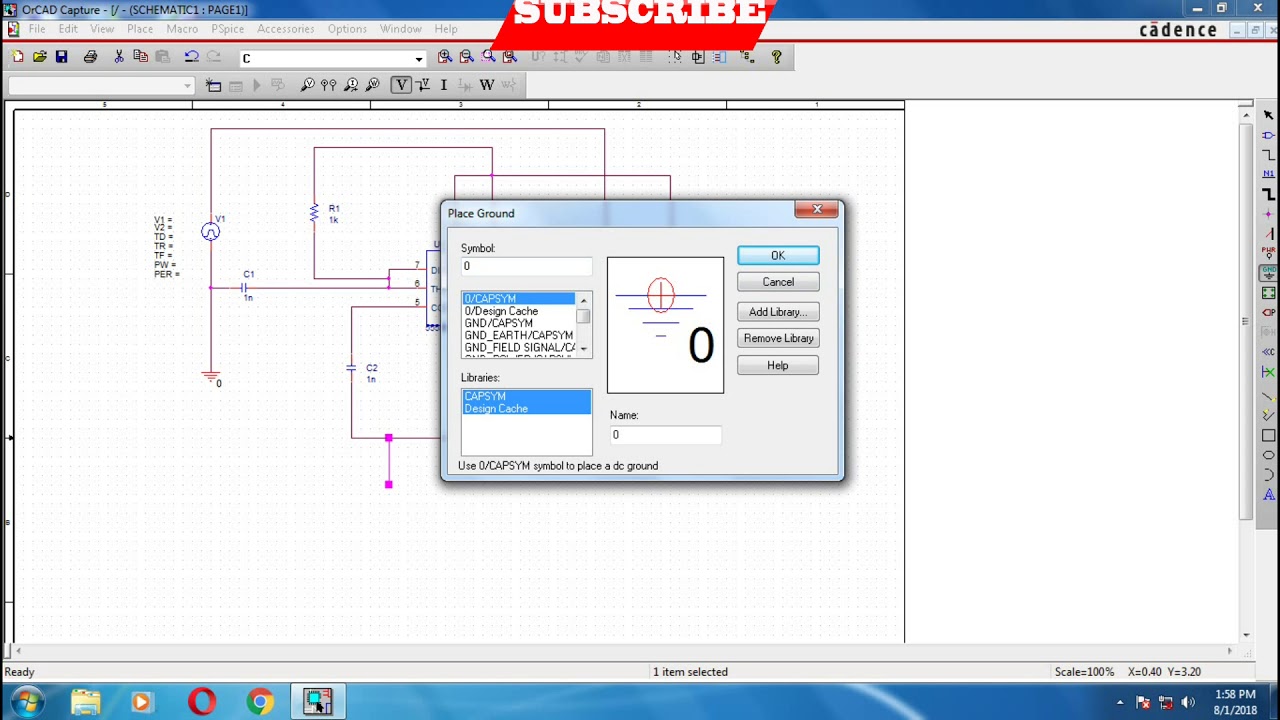Click the Name text field
The image size is (1280, 720).
pyautogui.click(x=665, y=435)
